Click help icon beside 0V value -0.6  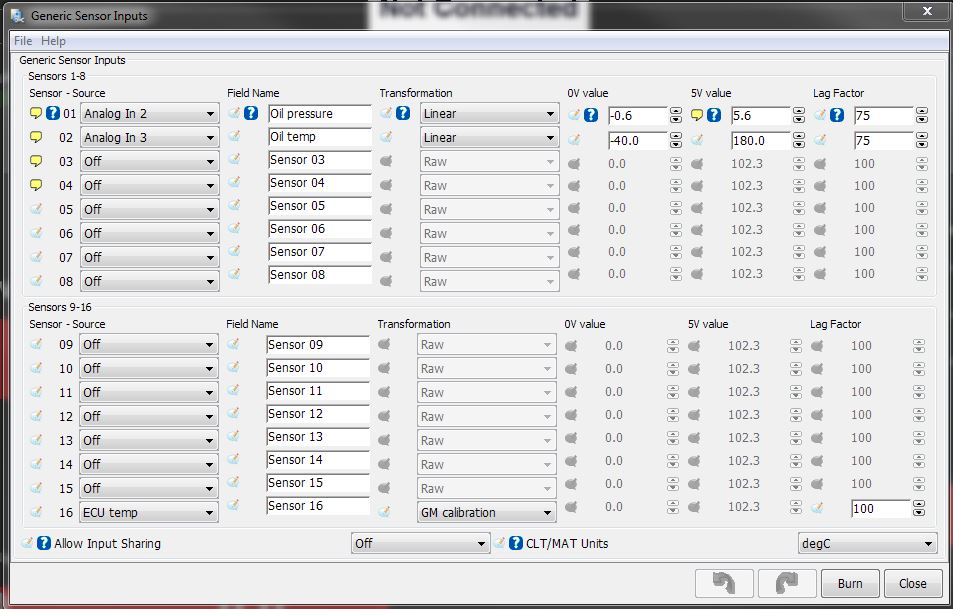pos(591,115)
